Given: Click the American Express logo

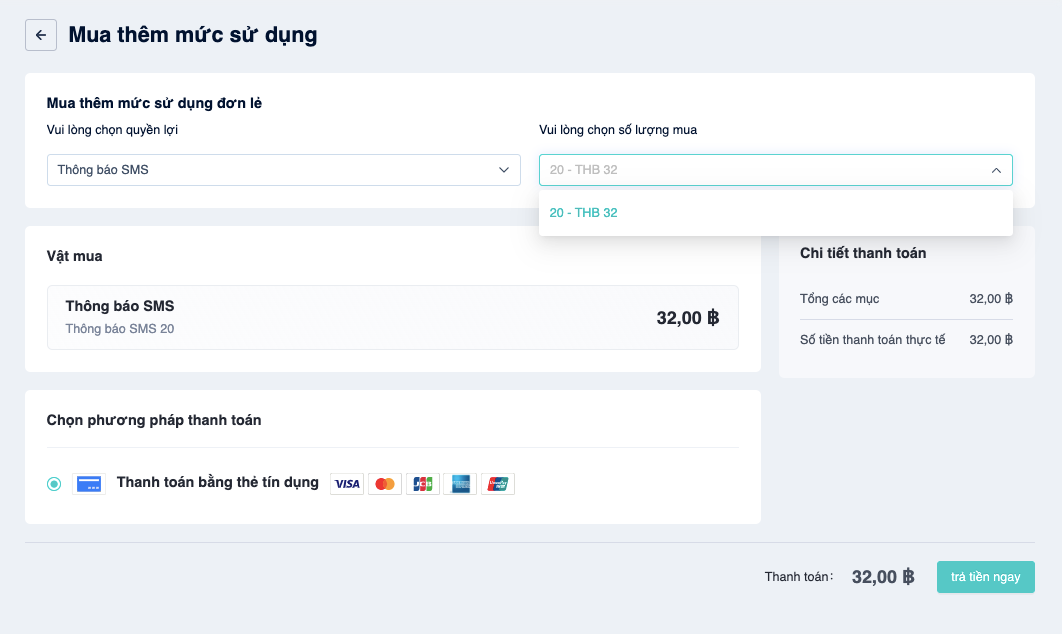Looking at the screenshot, I should click(460, 484).
